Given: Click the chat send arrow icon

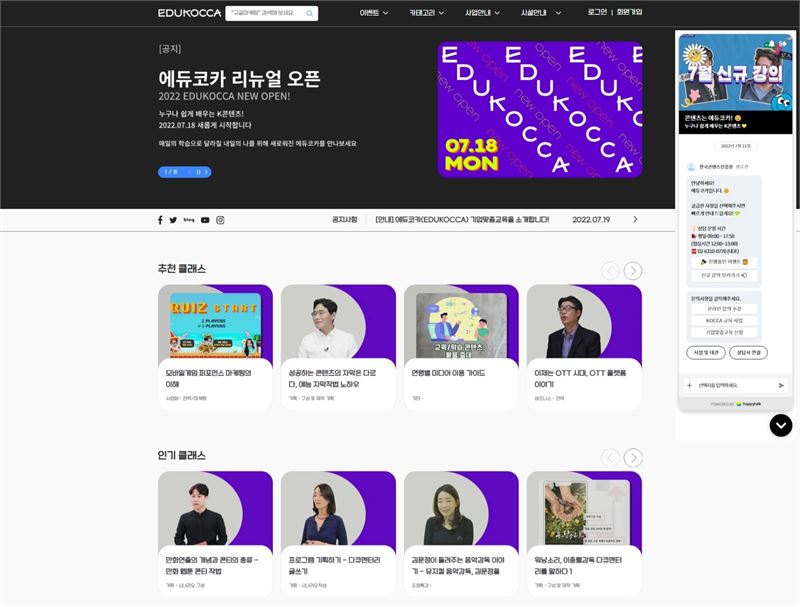Looking at the screenshot, I should pos(781,385).
